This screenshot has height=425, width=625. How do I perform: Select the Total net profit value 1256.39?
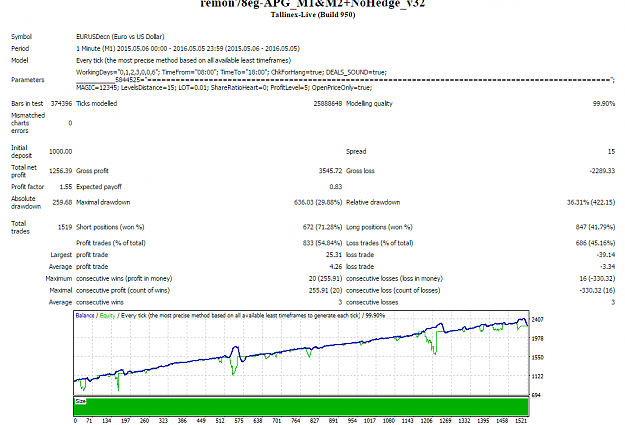point(61,171)
